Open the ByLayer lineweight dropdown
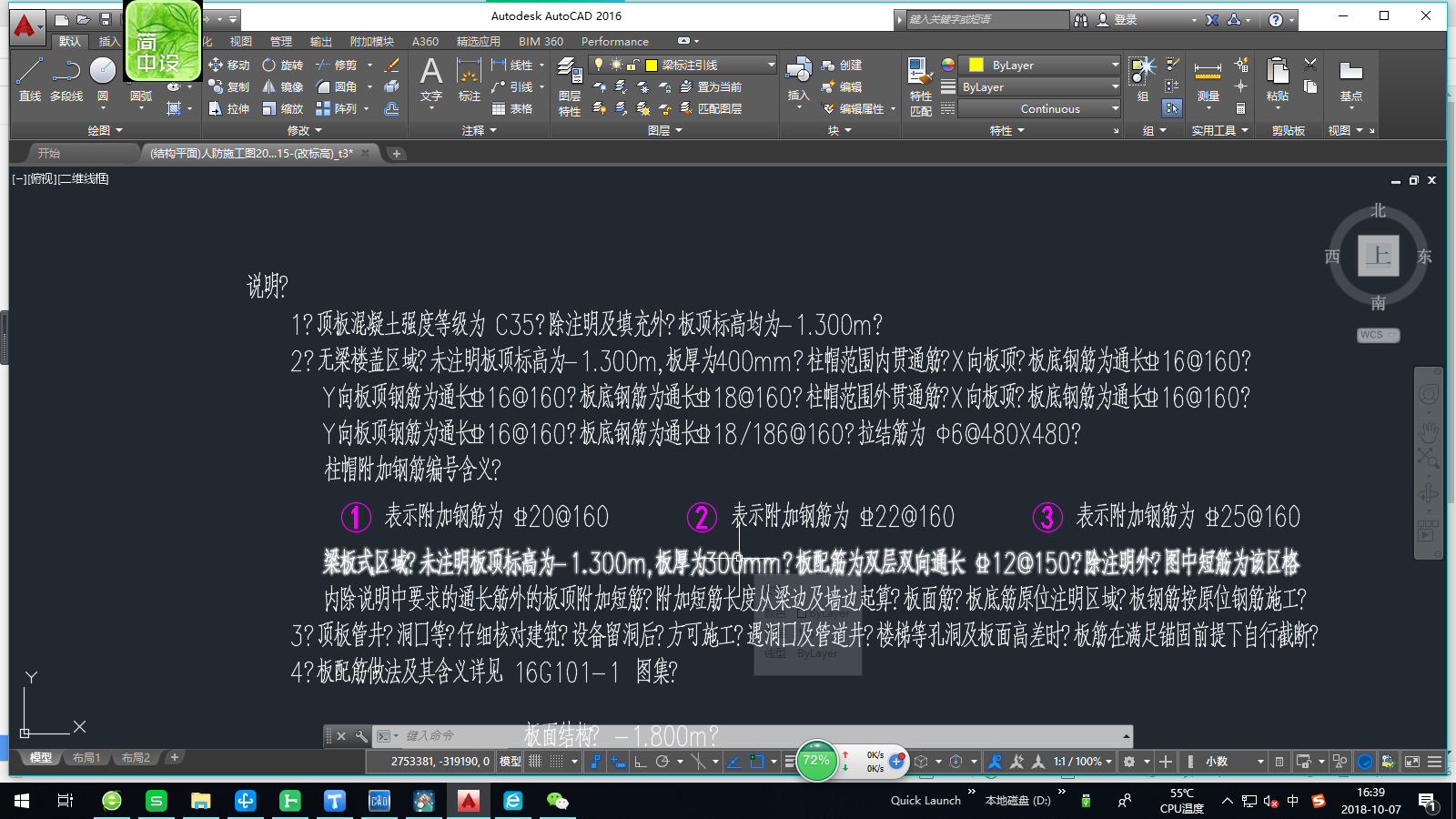The image size is (1456, 819). click(x=1040, y=87)
